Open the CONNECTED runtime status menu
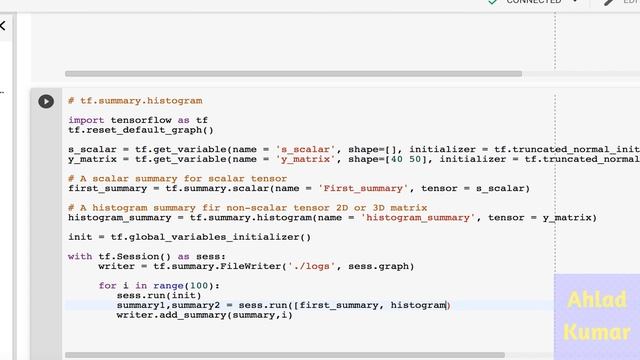640x360 pixels. pos(534,2)
